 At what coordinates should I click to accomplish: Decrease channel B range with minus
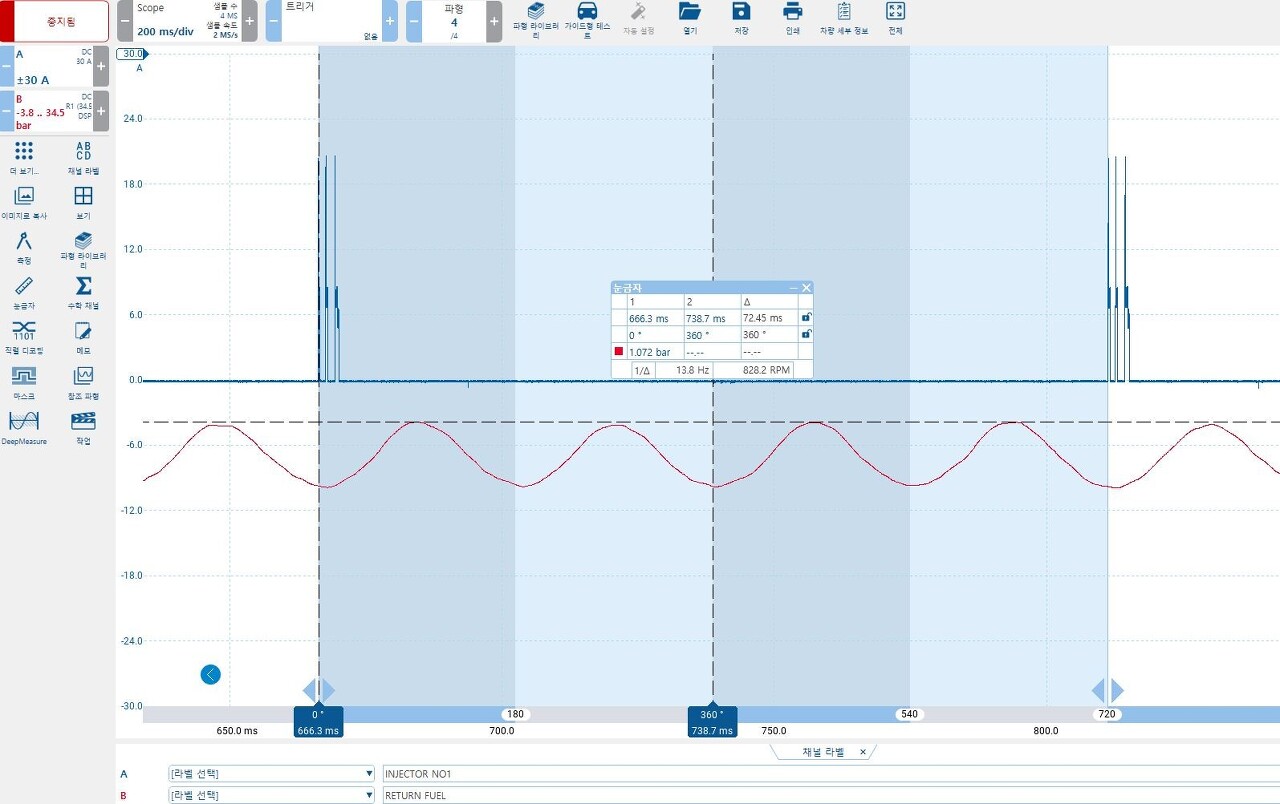[x=6, y=111]
